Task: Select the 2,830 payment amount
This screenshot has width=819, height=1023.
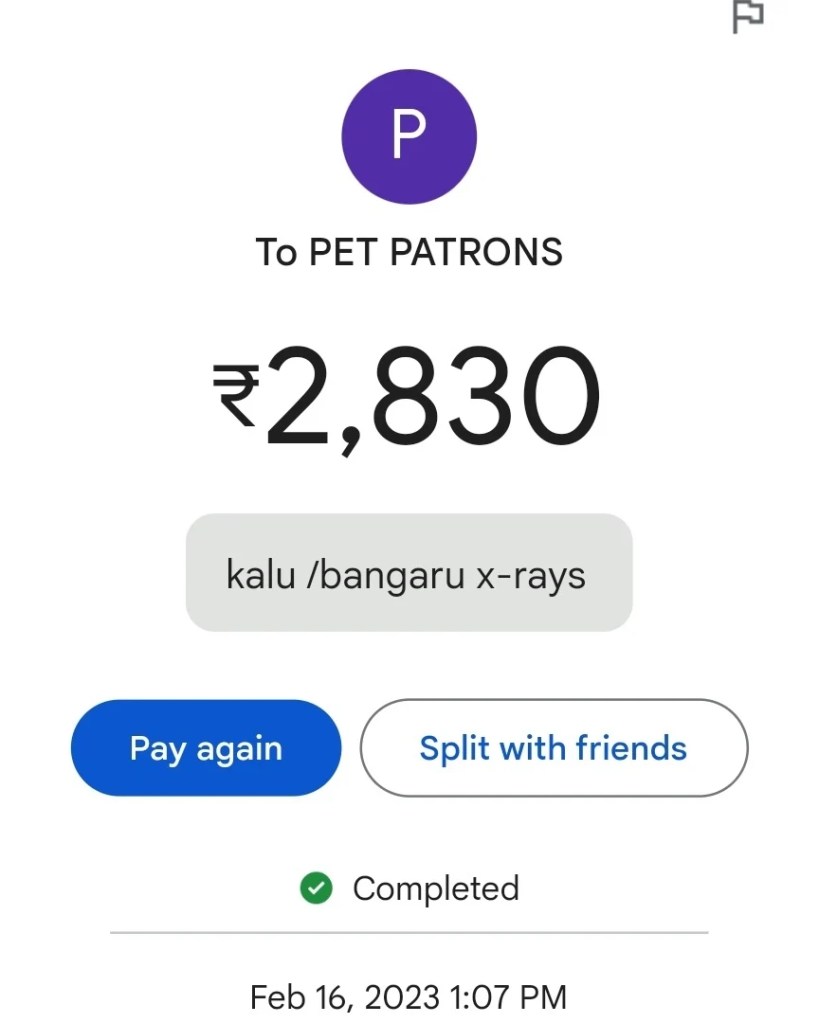Action: (x=432, y=395)
